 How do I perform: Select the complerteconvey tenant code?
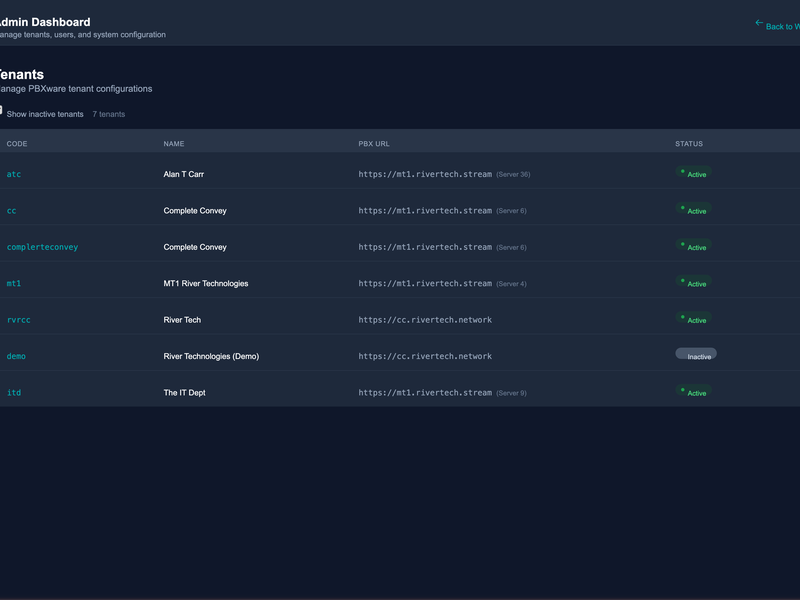[x=42, y=247]
